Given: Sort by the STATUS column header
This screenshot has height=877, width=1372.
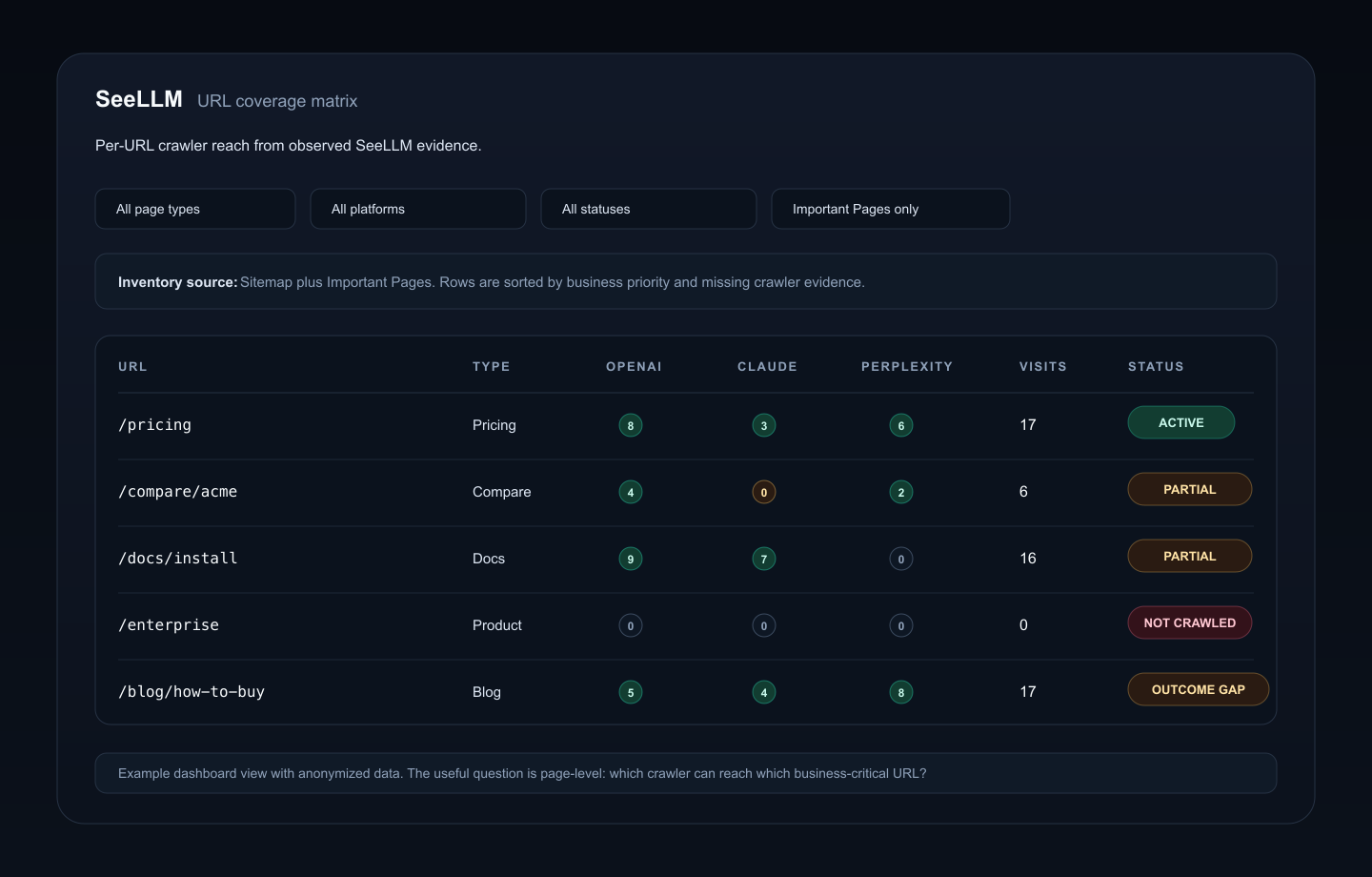Looking at the screenshot, I should click(1156, 367).
